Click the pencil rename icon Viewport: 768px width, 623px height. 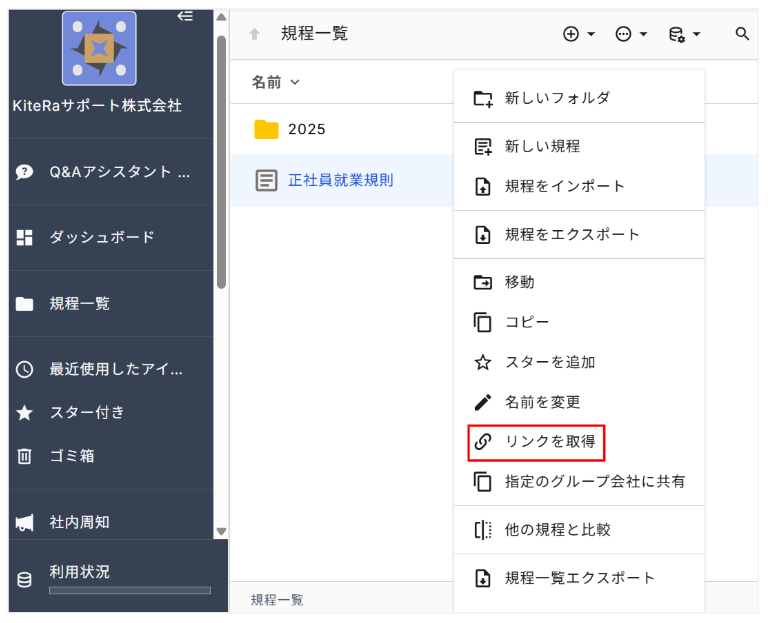pos(483,403)
